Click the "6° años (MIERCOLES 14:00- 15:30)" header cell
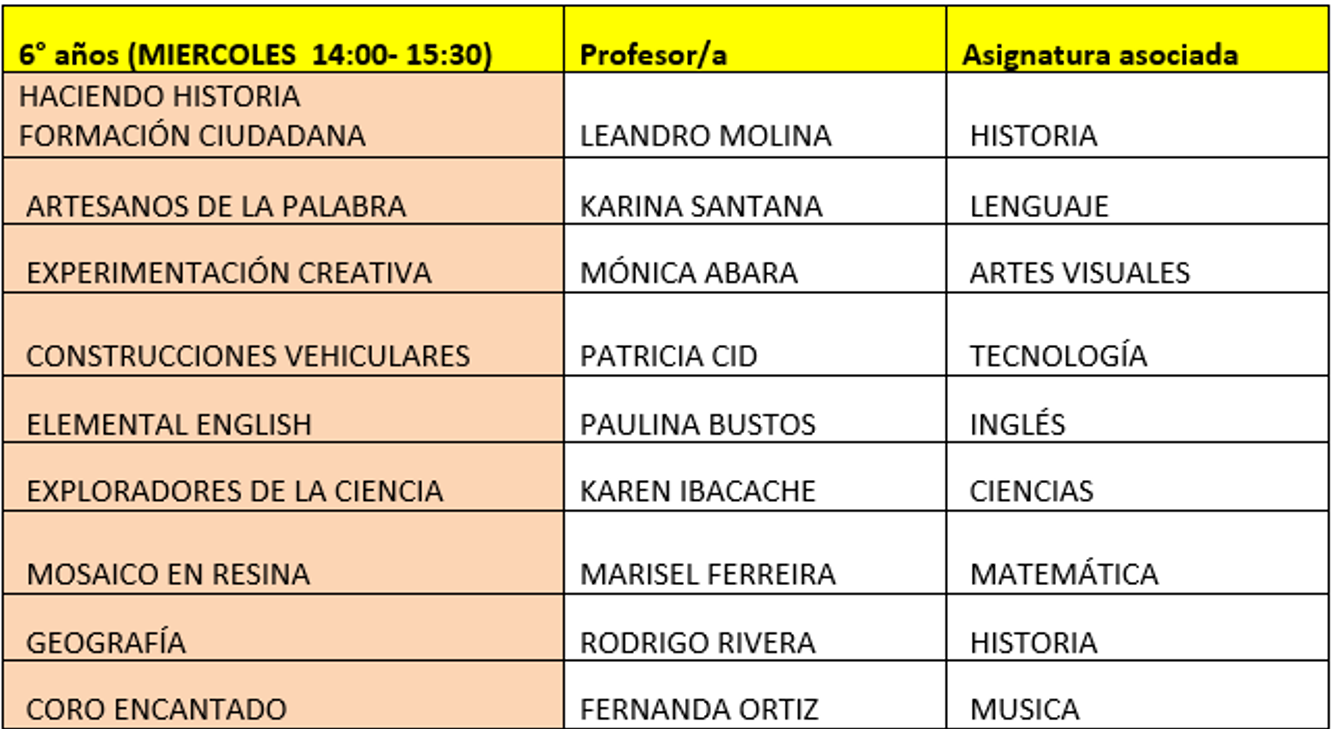Screen dimensions: 1331x729 pyautogui.click(x=255, y=55)
